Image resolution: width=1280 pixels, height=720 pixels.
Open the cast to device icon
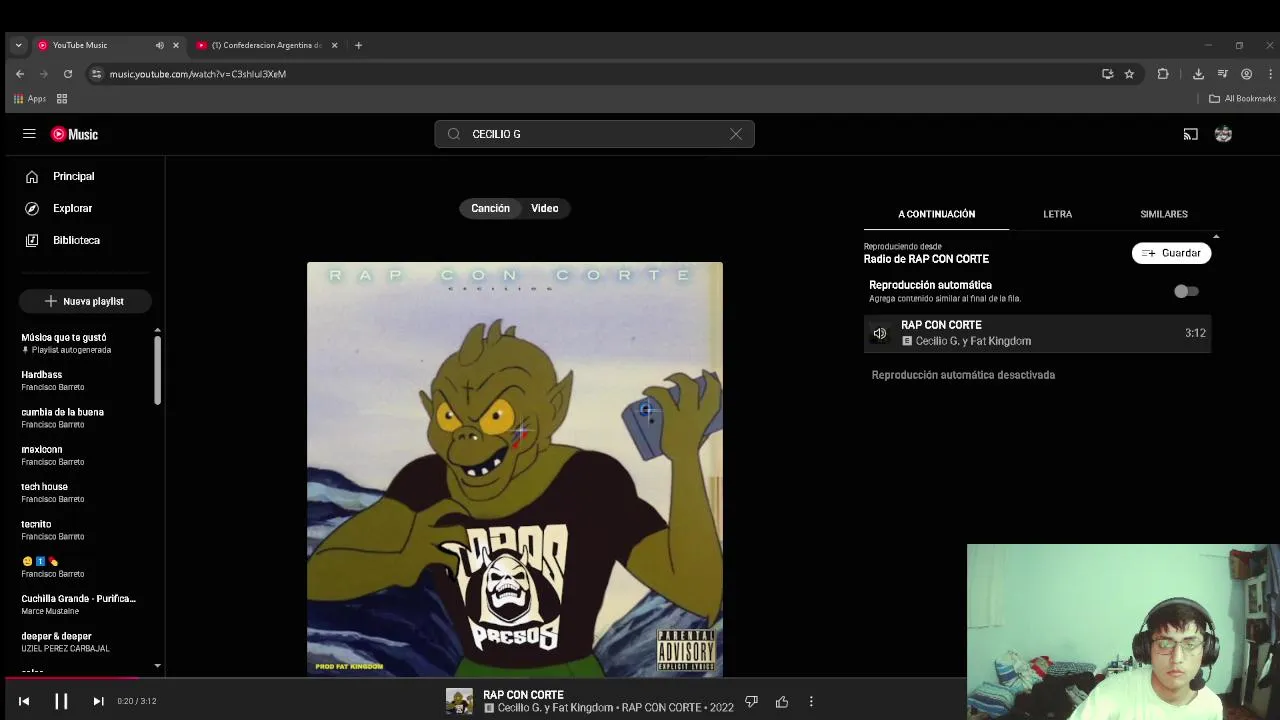[1190, 134]
